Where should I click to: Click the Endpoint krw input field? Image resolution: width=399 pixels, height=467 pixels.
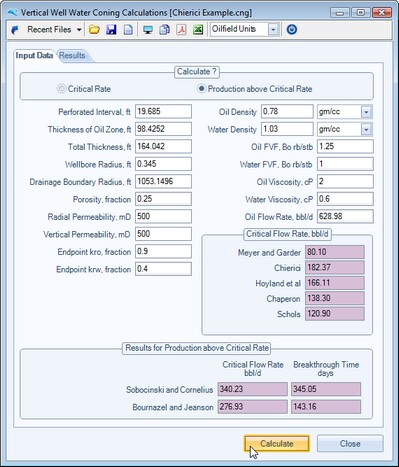tap(163, 269)
